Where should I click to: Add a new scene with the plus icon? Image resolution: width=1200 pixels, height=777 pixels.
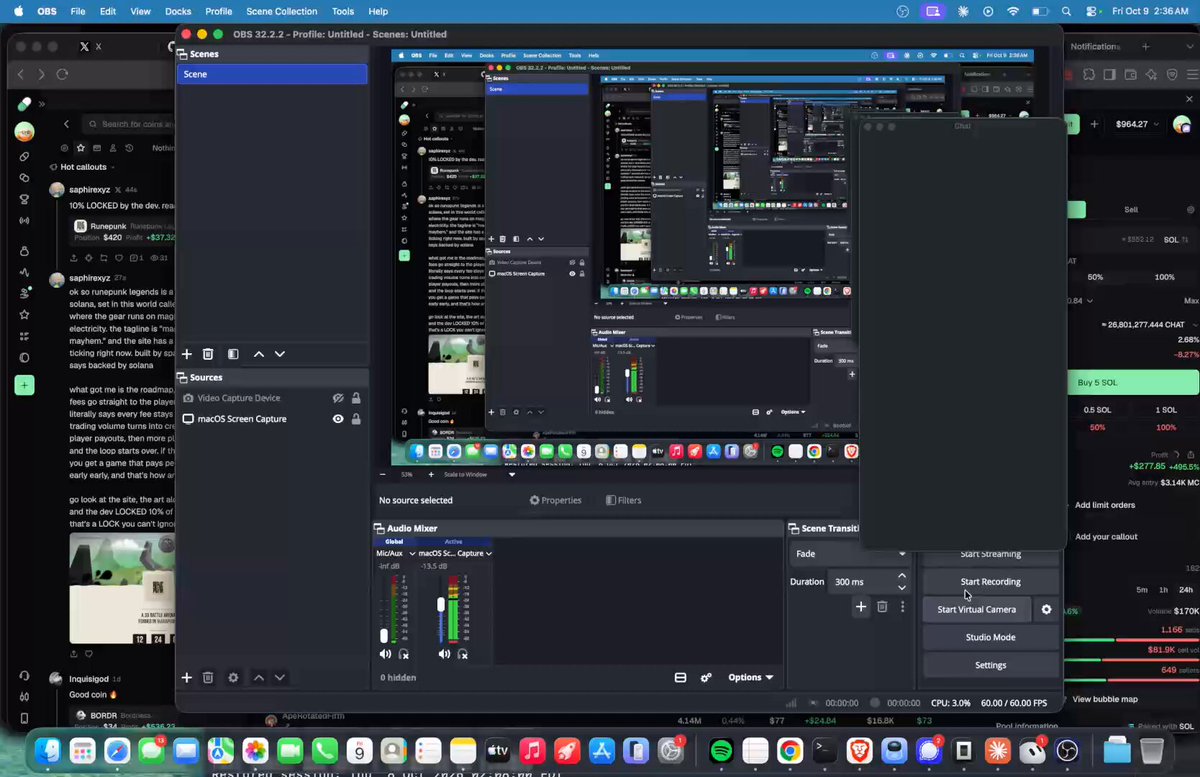[187, 354]
